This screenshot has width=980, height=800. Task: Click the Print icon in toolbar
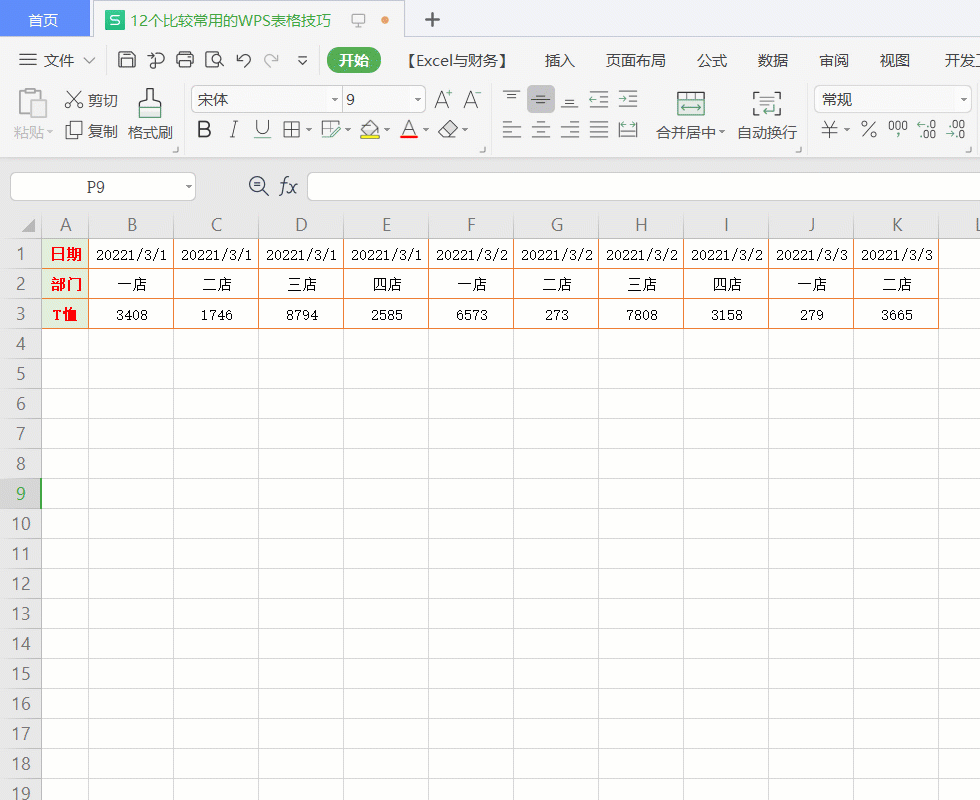pyautogui.click(x=185, y=60)
